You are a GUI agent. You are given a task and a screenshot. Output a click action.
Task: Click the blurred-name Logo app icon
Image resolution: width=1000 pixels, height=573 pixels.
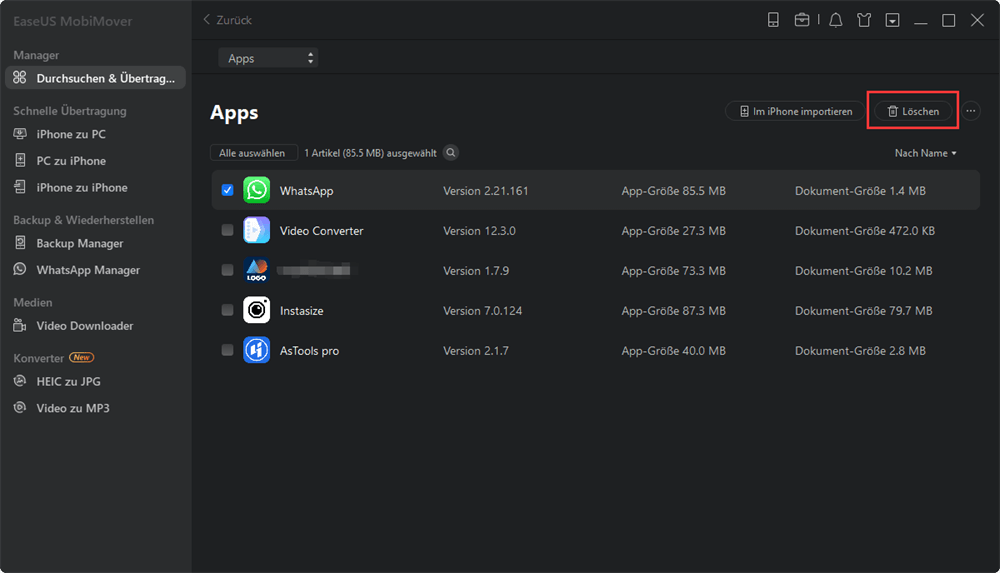[x=256, y=270]
